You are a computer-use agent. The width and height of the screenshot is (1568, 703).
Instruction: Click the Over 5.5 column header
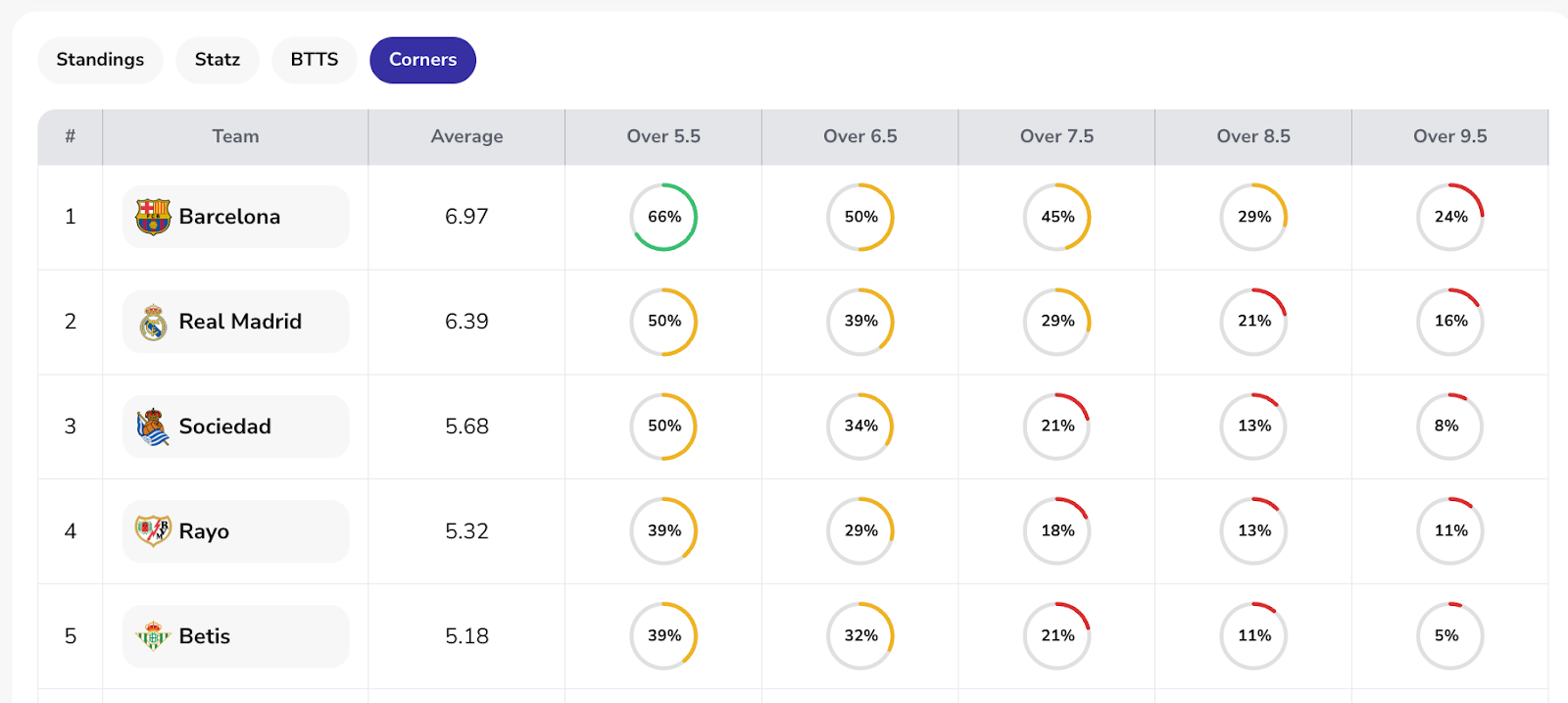[663, 136]
